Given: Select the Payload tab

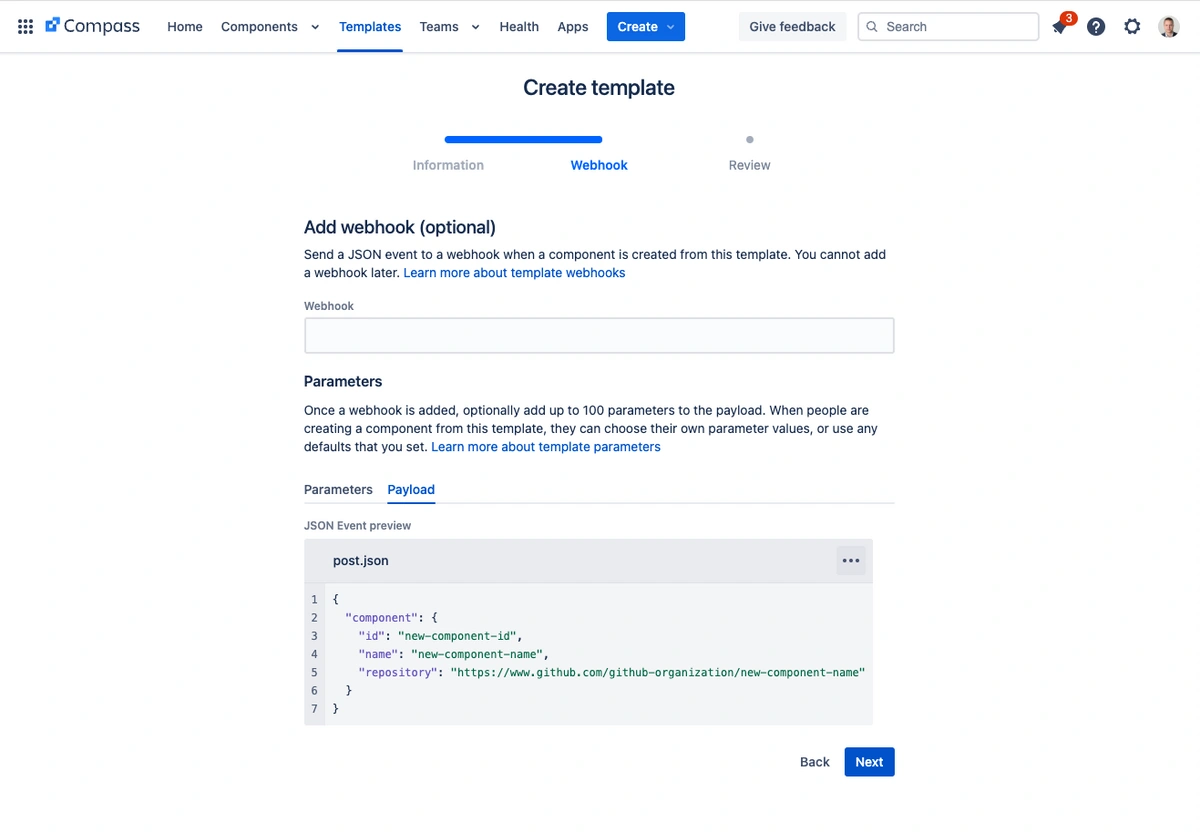Looking at the screenshot, I should point(411,490).
